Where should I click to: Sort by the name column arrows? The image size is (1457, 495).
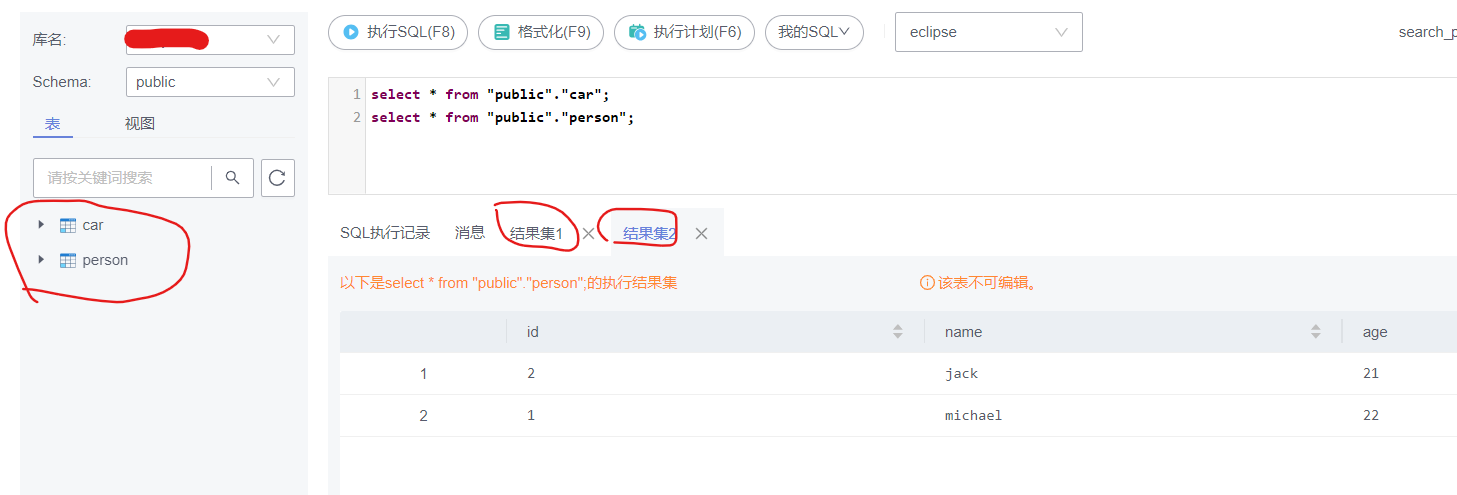tap(1315, 332)
